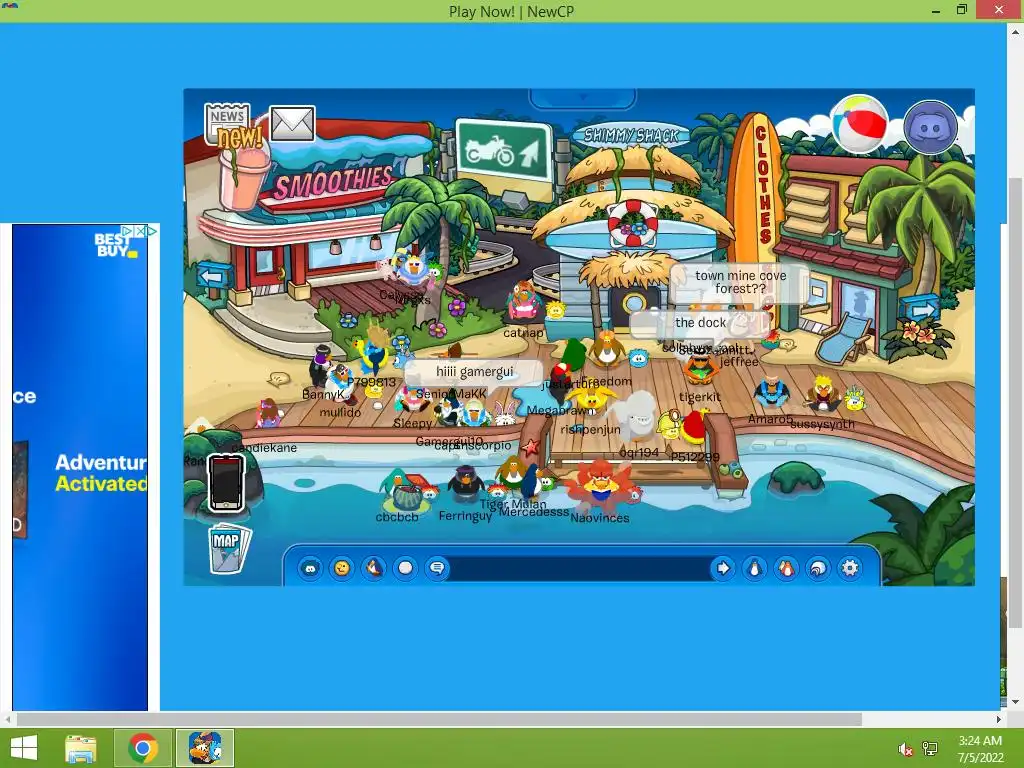Follow the right arrow sign exit
Screen dimensions: 1024x768
pos(920,308)
